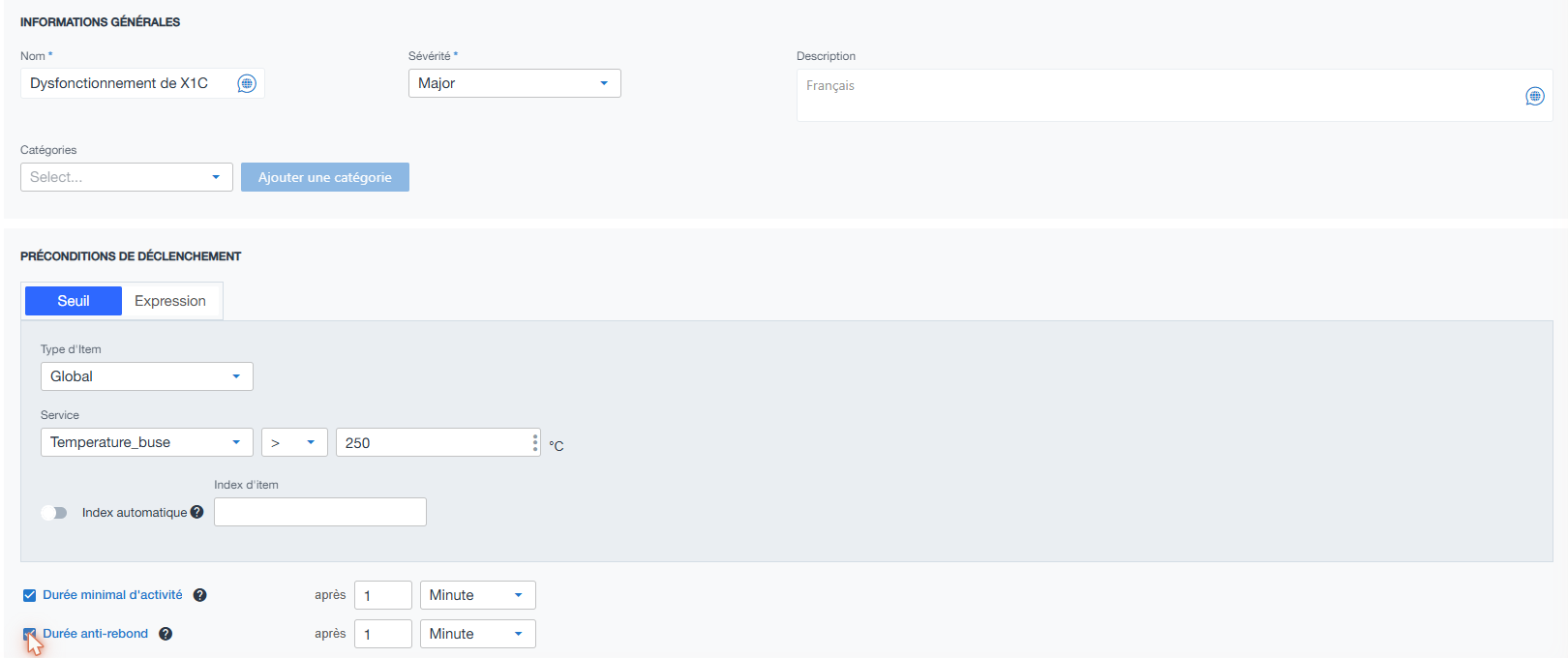
Task: Open the Minute unit dropdown for Durée anti-rebond
Action: [x=478, y=634]
